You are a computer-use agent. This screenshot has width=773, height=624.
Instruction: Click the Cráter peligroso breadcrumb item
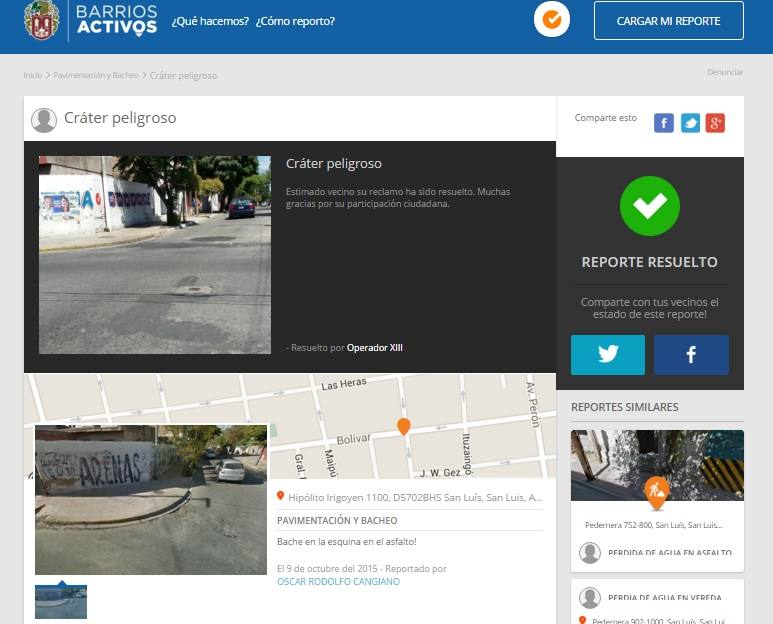point(183,75)
